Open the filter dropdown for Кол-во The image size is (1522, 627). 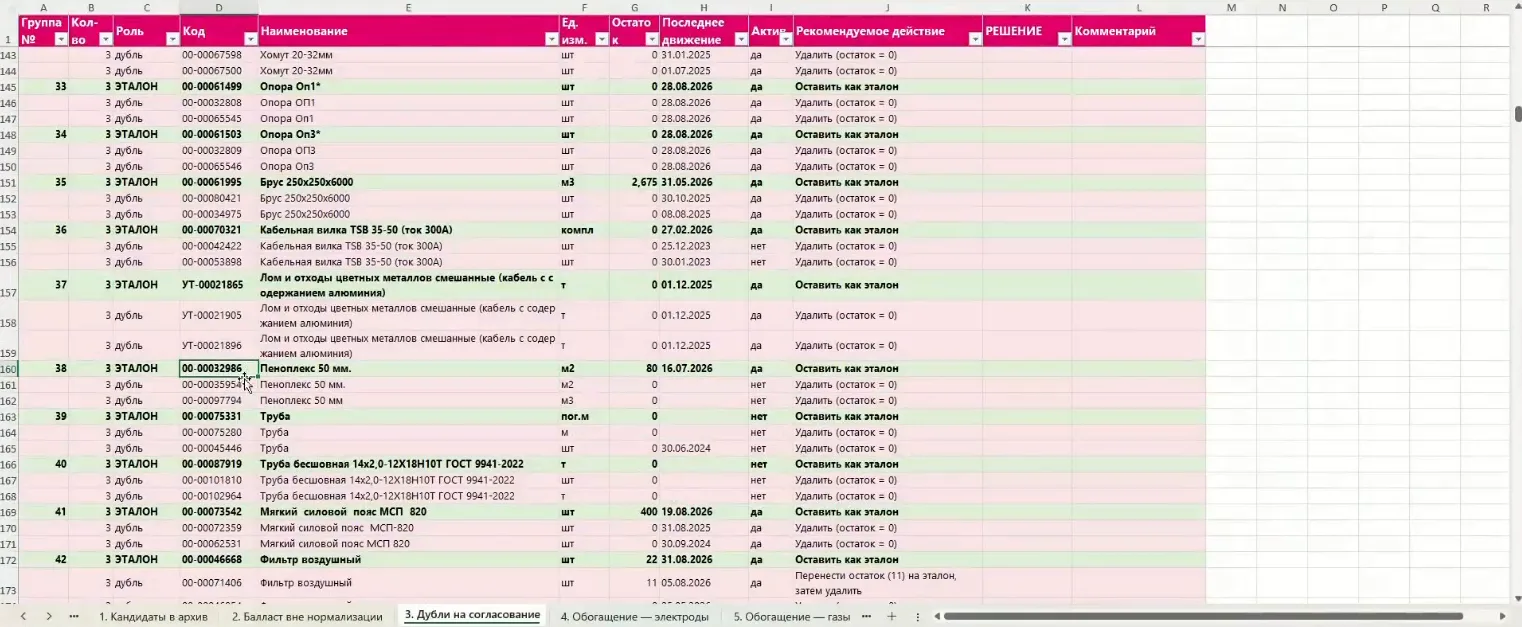[105, 39]
